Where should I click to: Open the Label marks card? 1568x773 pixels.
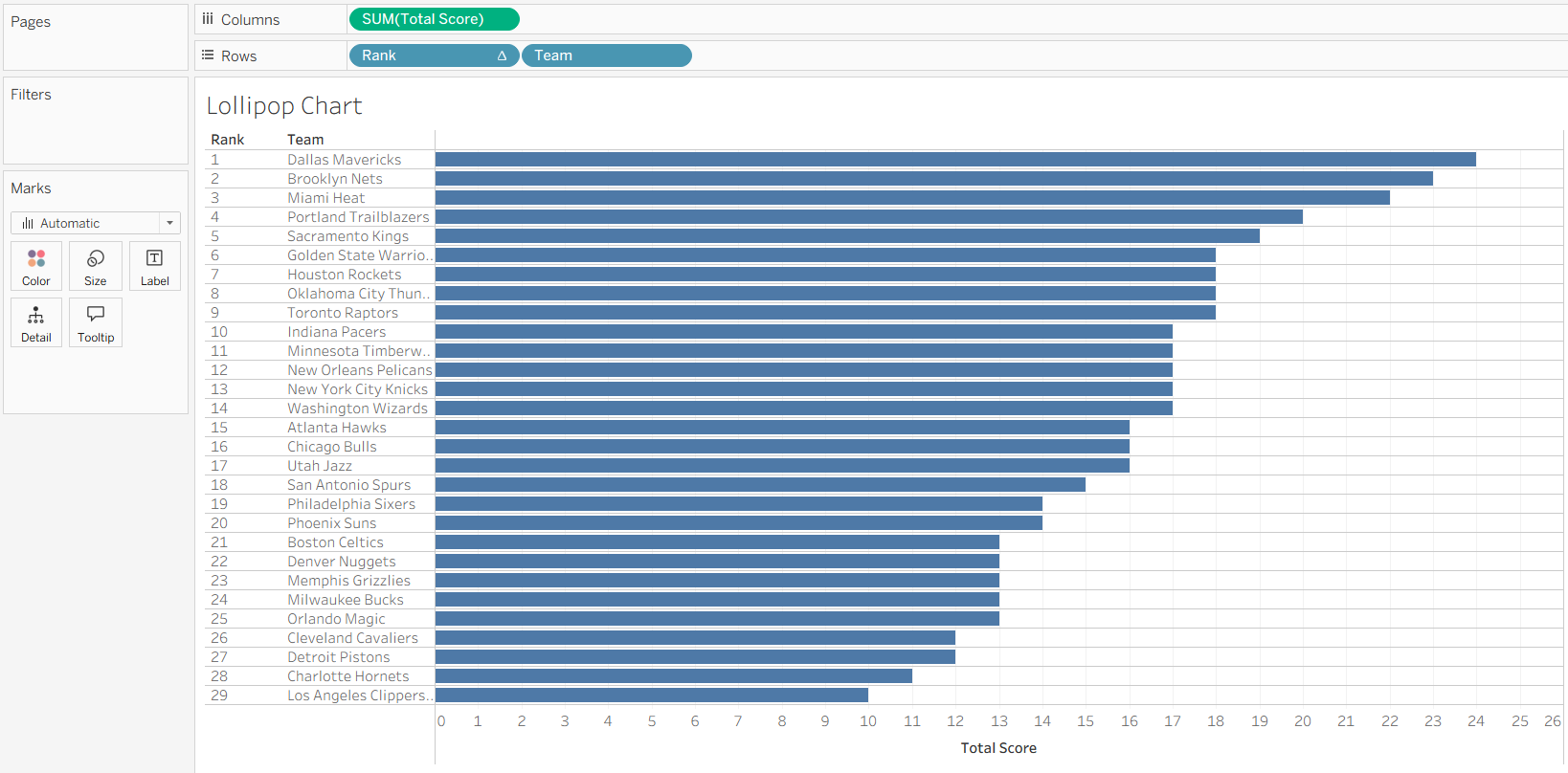pos(155,266)
